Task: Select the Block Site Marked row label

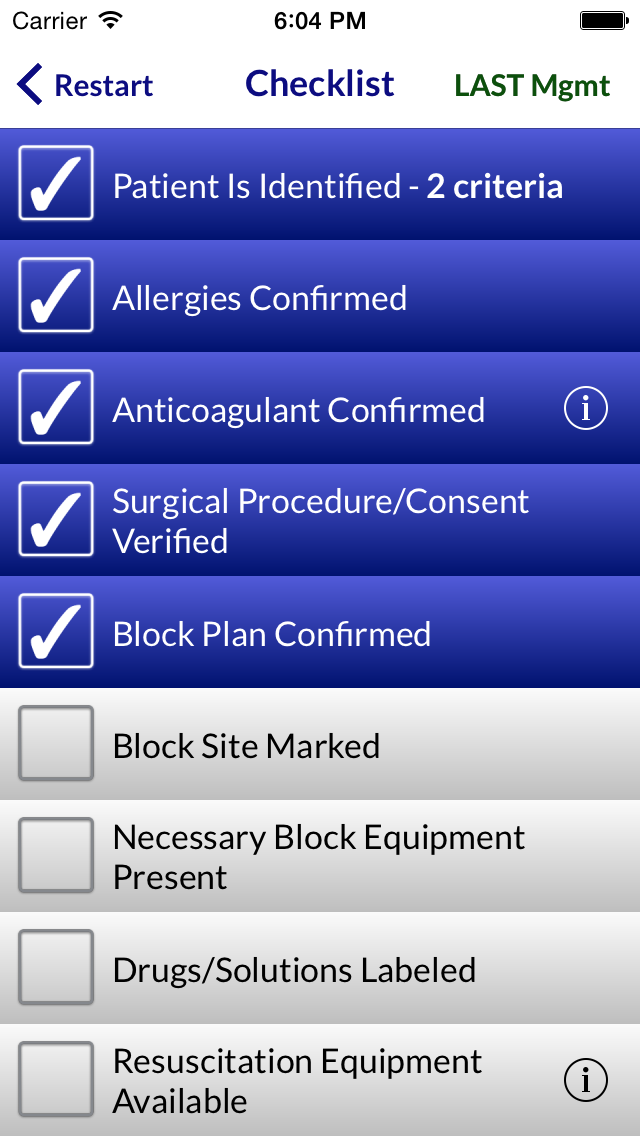Action: point(246,747)
